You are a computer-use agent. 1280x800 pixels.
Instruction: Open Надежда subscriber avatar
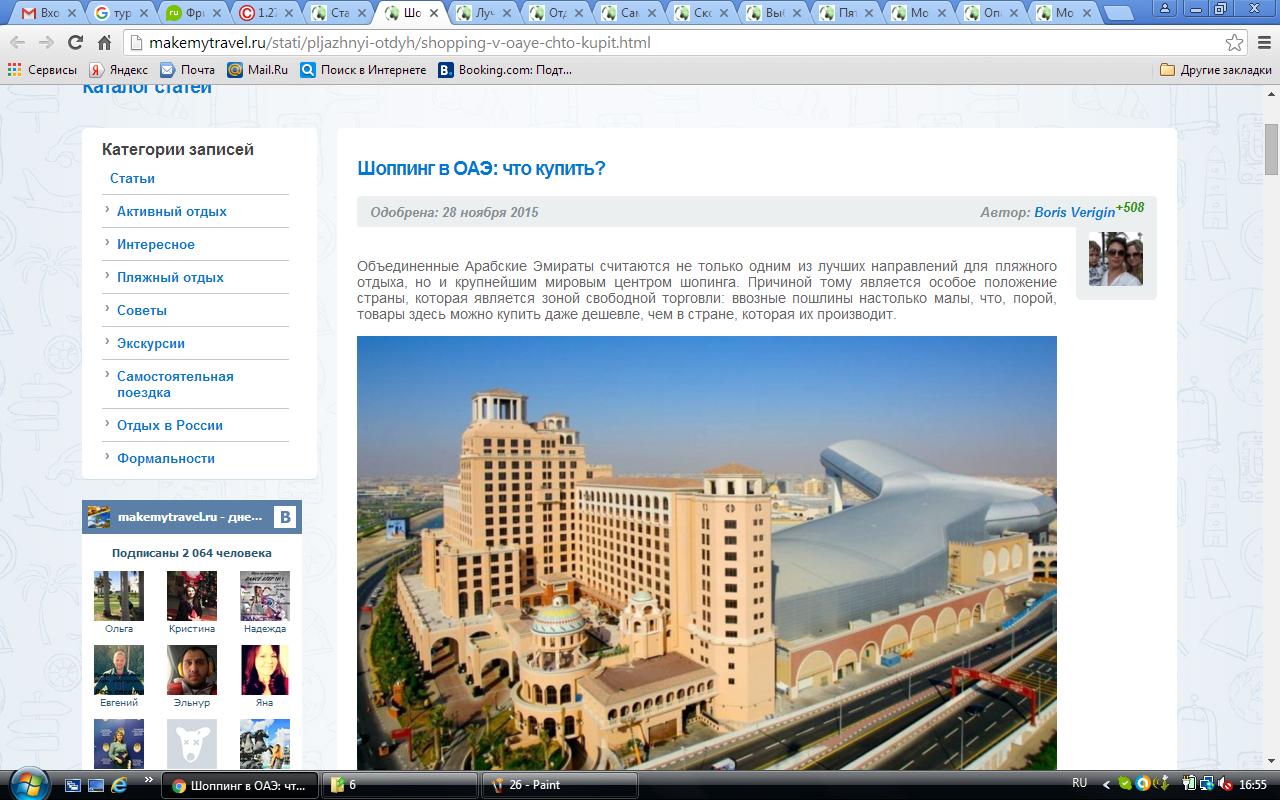coord(265,596)
